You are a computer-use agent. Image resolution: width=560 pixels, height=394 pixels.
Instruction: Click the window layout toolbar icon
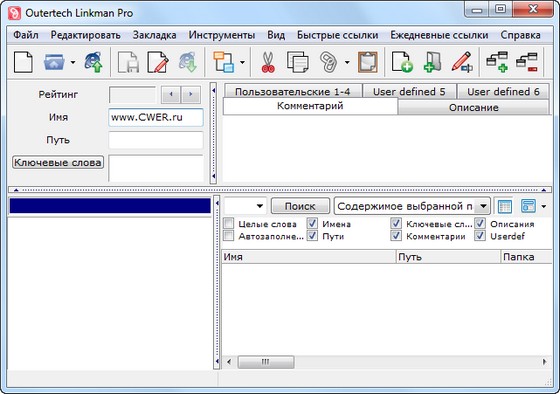224,62
